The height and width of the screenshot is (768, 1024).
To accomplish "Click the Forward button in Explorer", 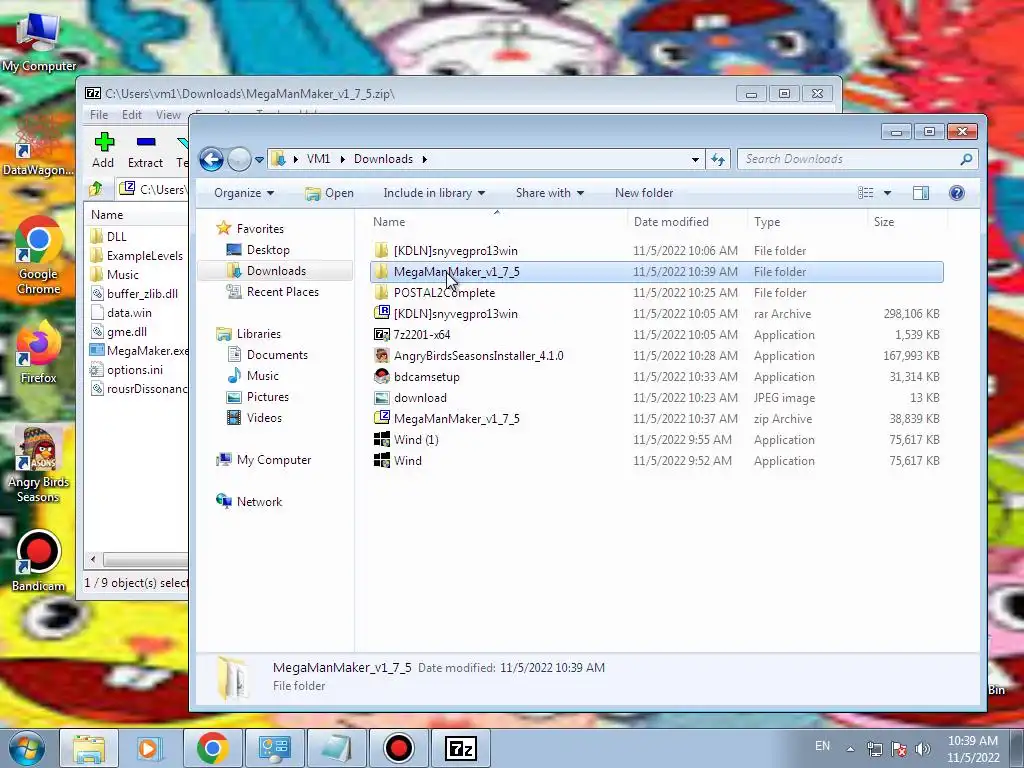I will click(x=239, y=159).
